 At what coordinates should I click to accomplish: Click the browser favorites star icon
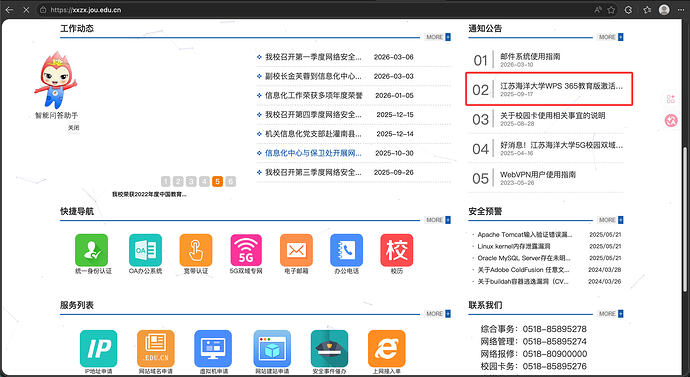[611, 10]
